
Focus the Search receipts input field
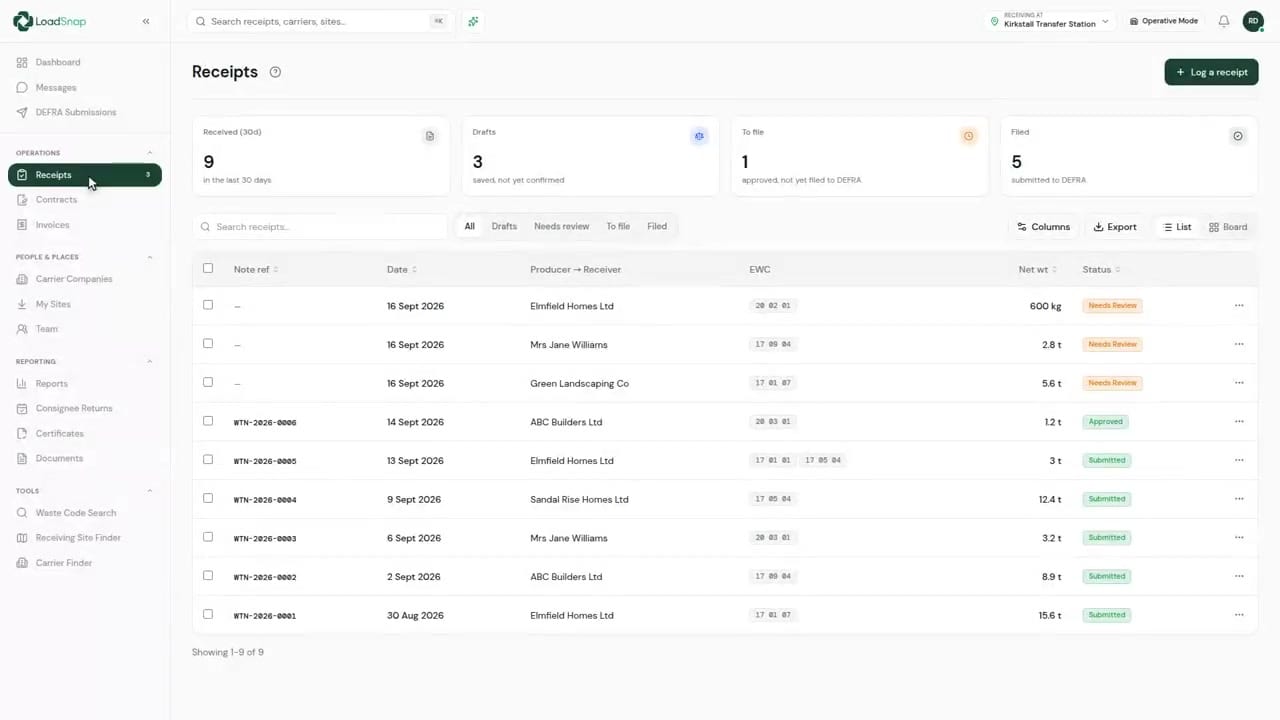click(x=320, y=227)
